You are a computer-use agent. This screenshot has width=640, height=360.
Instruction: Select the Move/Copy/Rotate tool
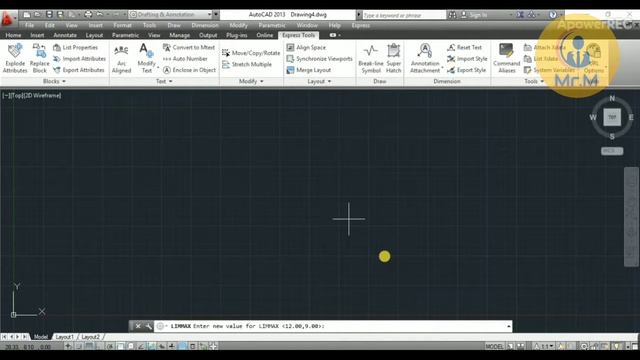pos(251,53)
